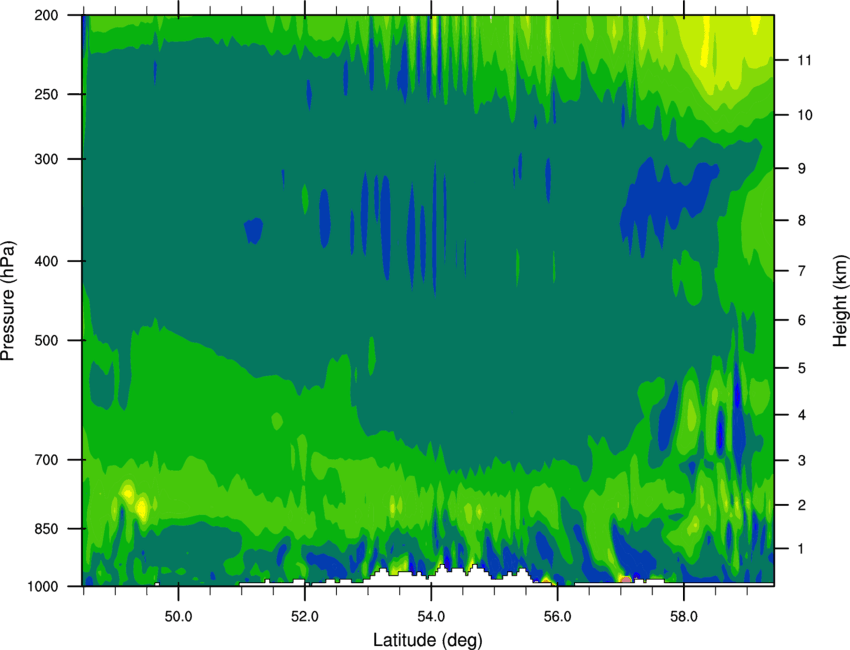Click the 'Pressure (hPa)' axis title

point(8,300)
